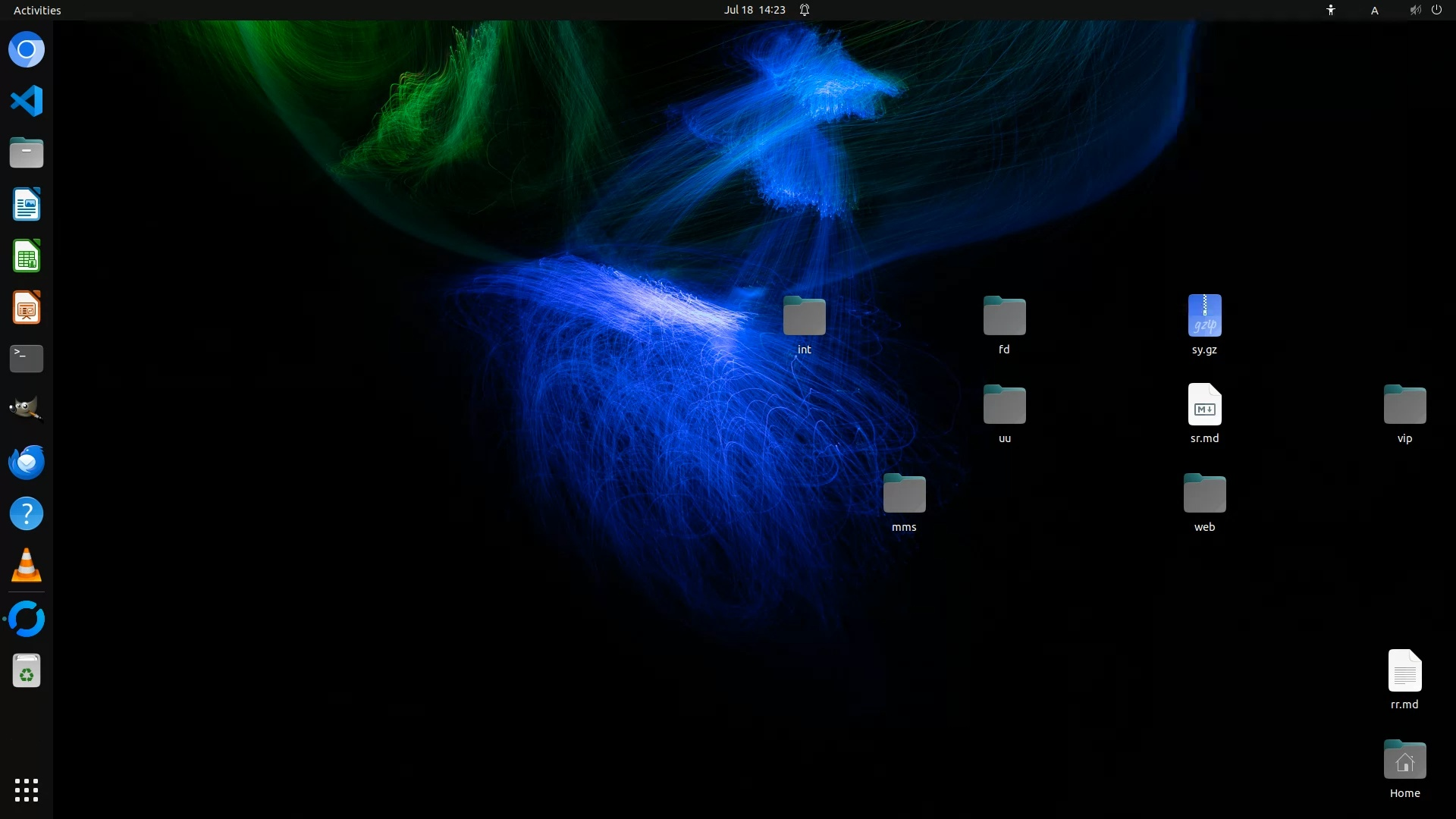Viewport: 1456px width, 819px height.
Task: Open Thunderbird mail client
Action: [27, 462]
